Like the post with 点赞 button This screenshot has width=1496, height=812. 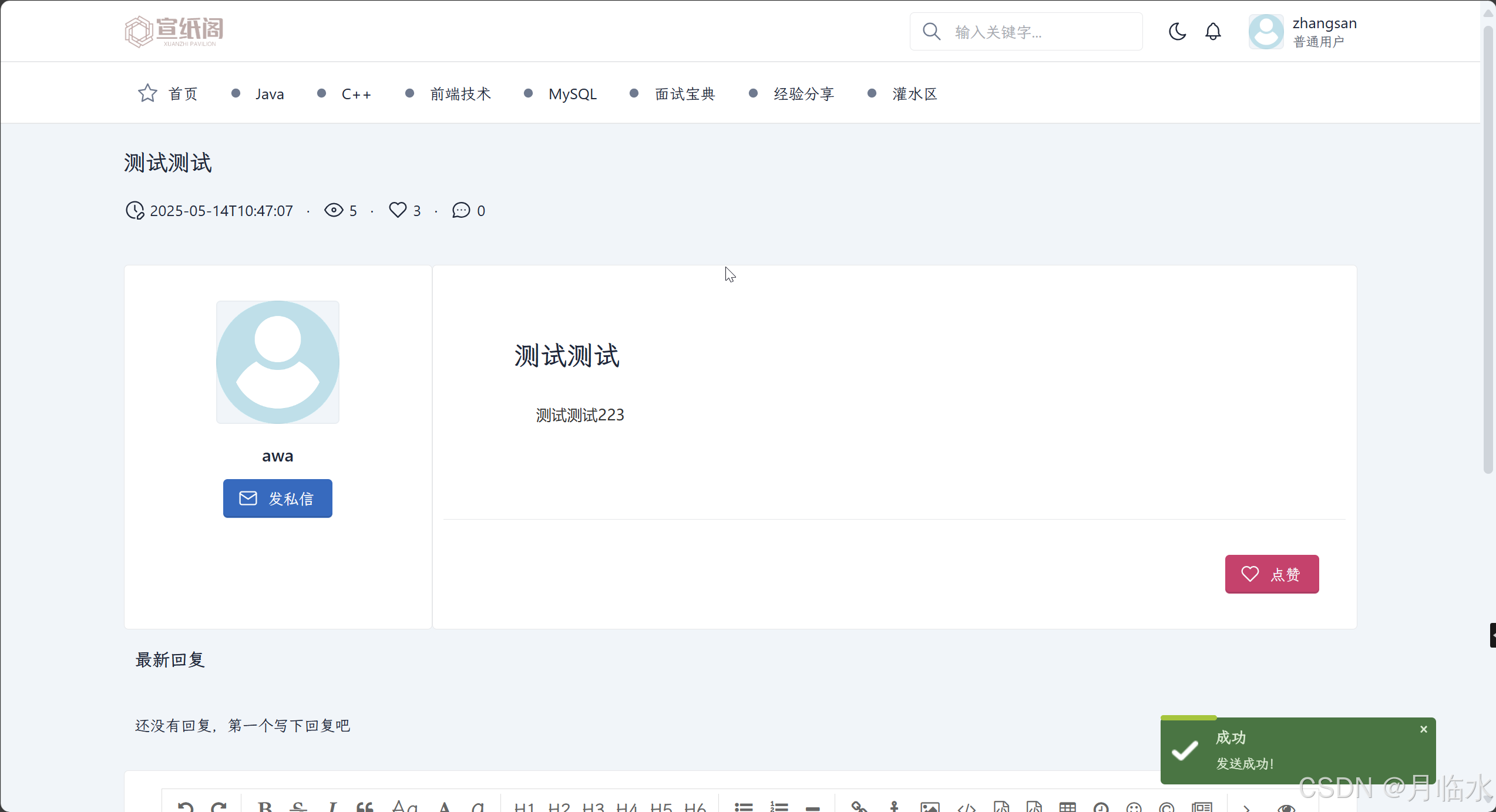tap(1272, 574)
